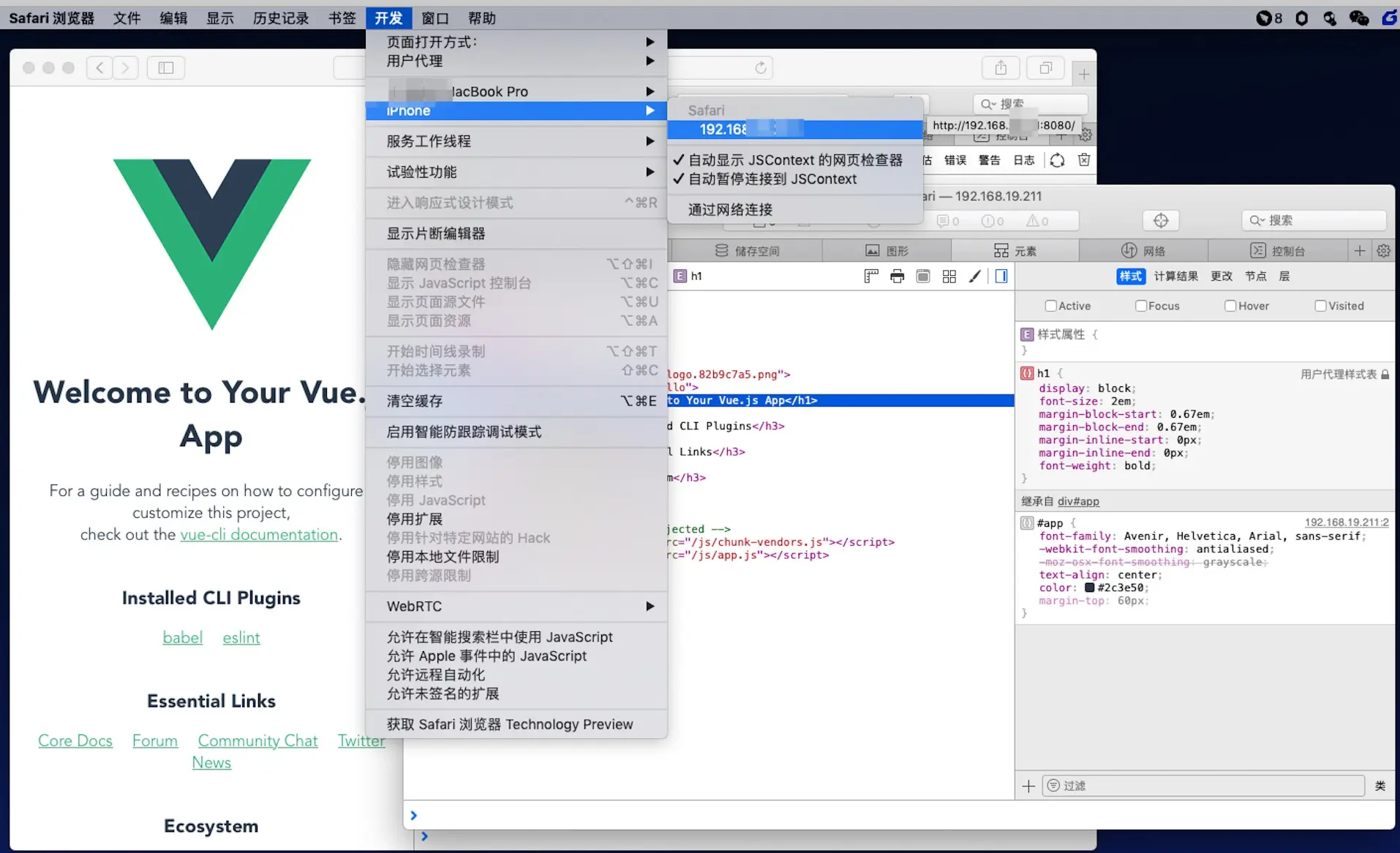Screen dimensions: 1400x853
Task: Switch to the 储存空间 inspector tab
Action: tap(747, 251)
